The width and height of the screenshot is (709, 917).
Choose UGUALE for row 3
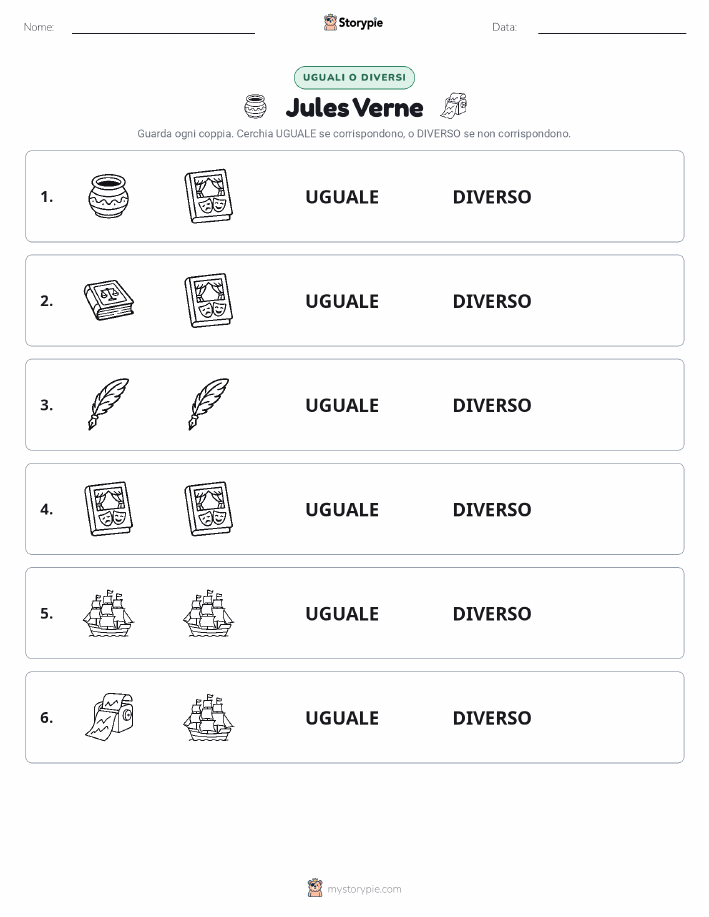(342, 405)
